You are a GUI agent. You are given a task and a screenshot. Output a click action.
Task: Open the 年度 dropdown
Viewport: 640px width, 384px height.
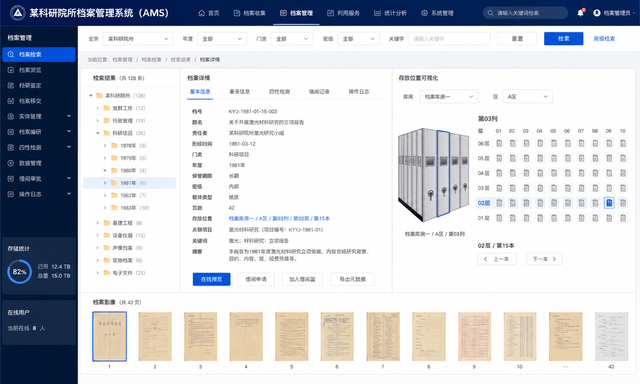[222, 39]
